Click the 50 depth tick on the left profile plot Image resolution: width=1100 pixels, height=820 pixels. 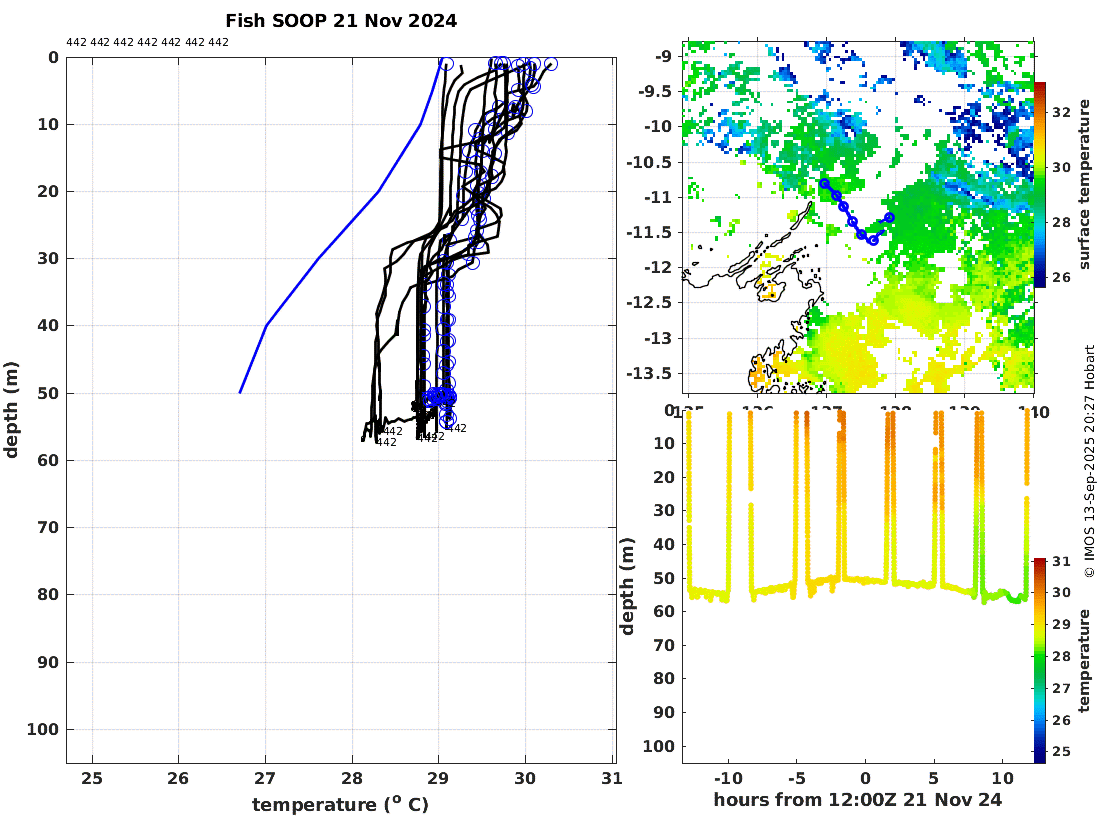[48, 393]
